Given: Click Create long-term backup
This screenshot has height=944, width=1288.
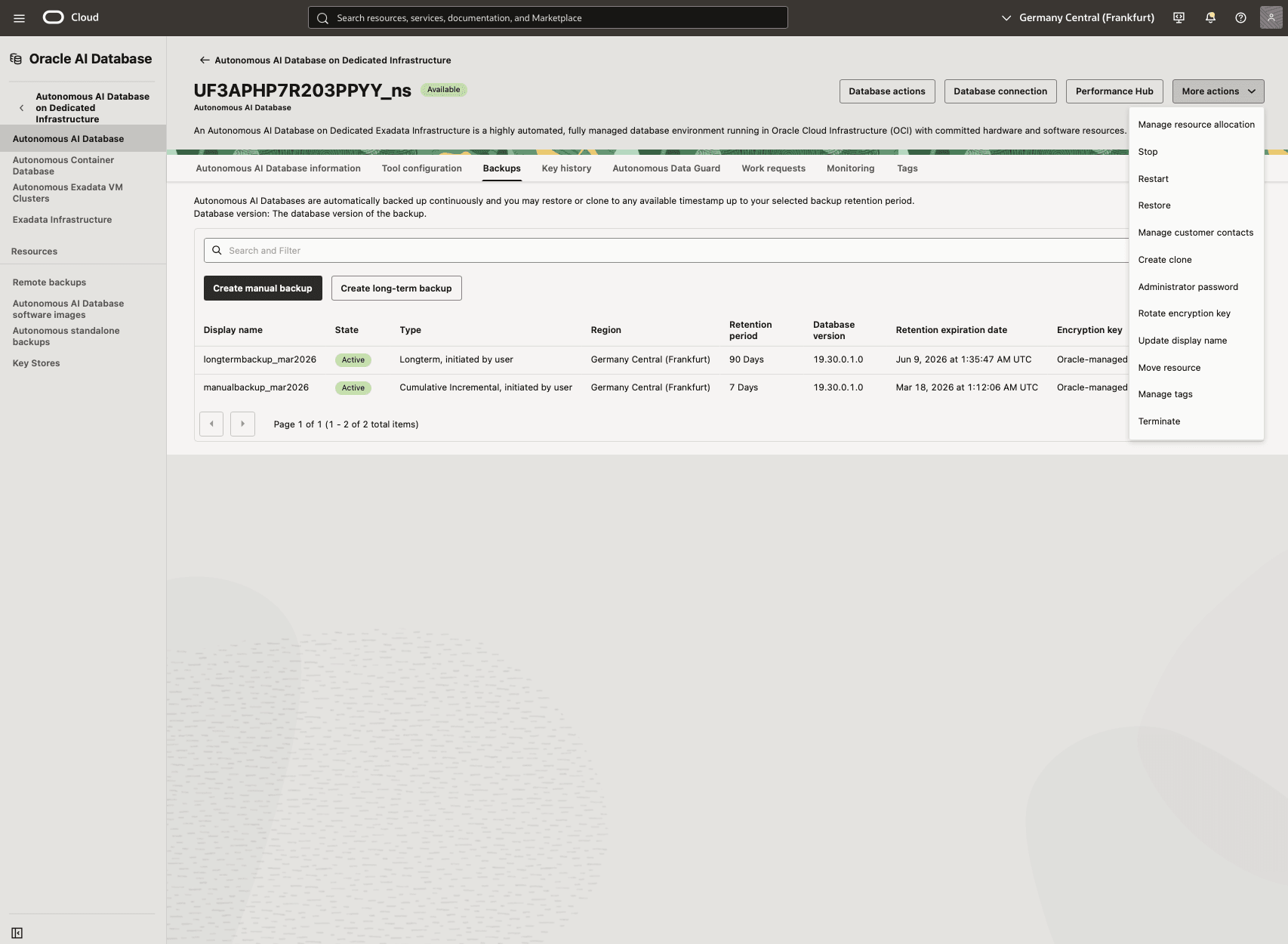Looking at the screenshot, I should 396,288.
